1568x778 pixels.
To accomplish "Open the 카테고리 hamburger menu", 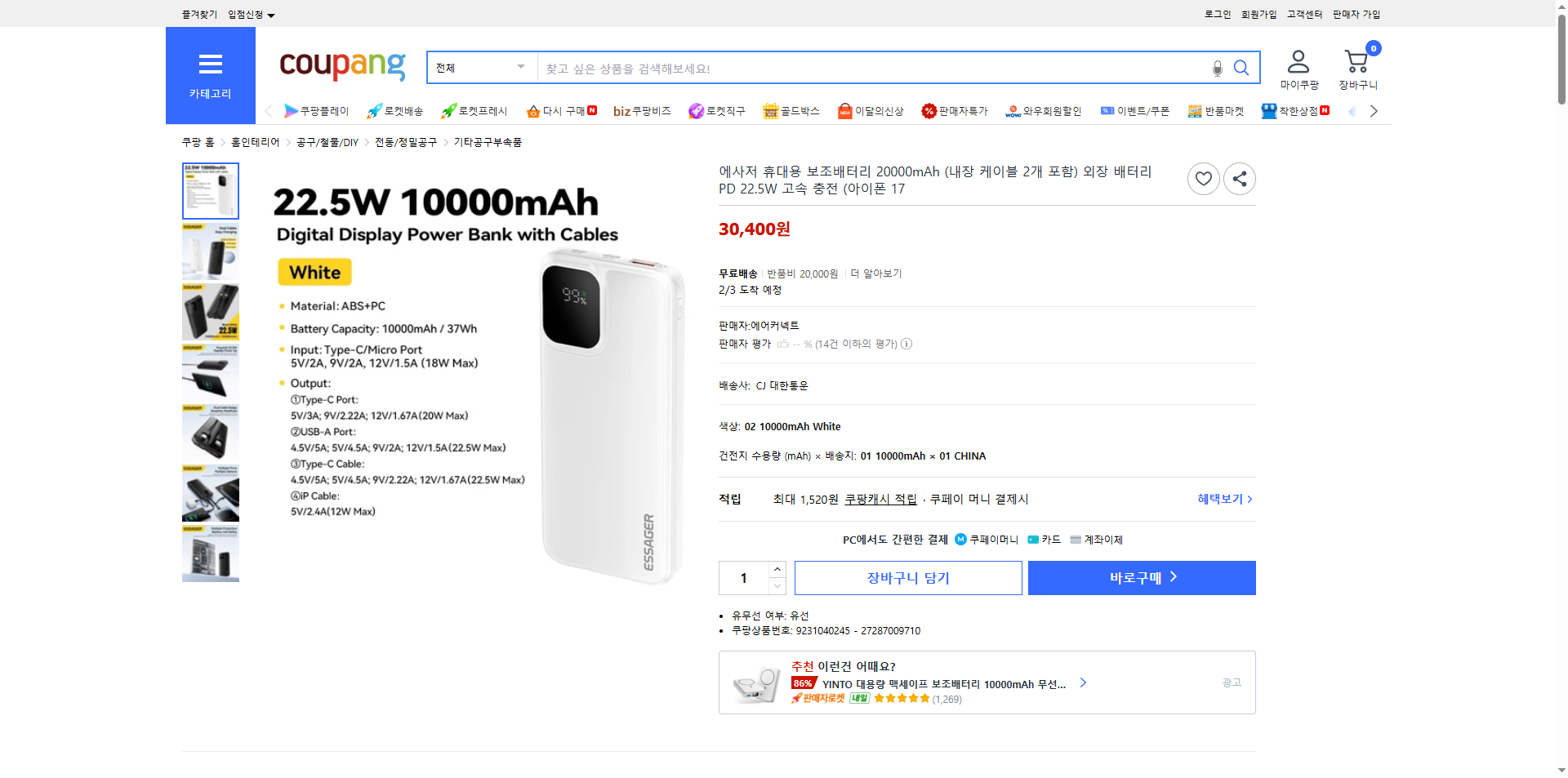I will [x=211, y=64].
